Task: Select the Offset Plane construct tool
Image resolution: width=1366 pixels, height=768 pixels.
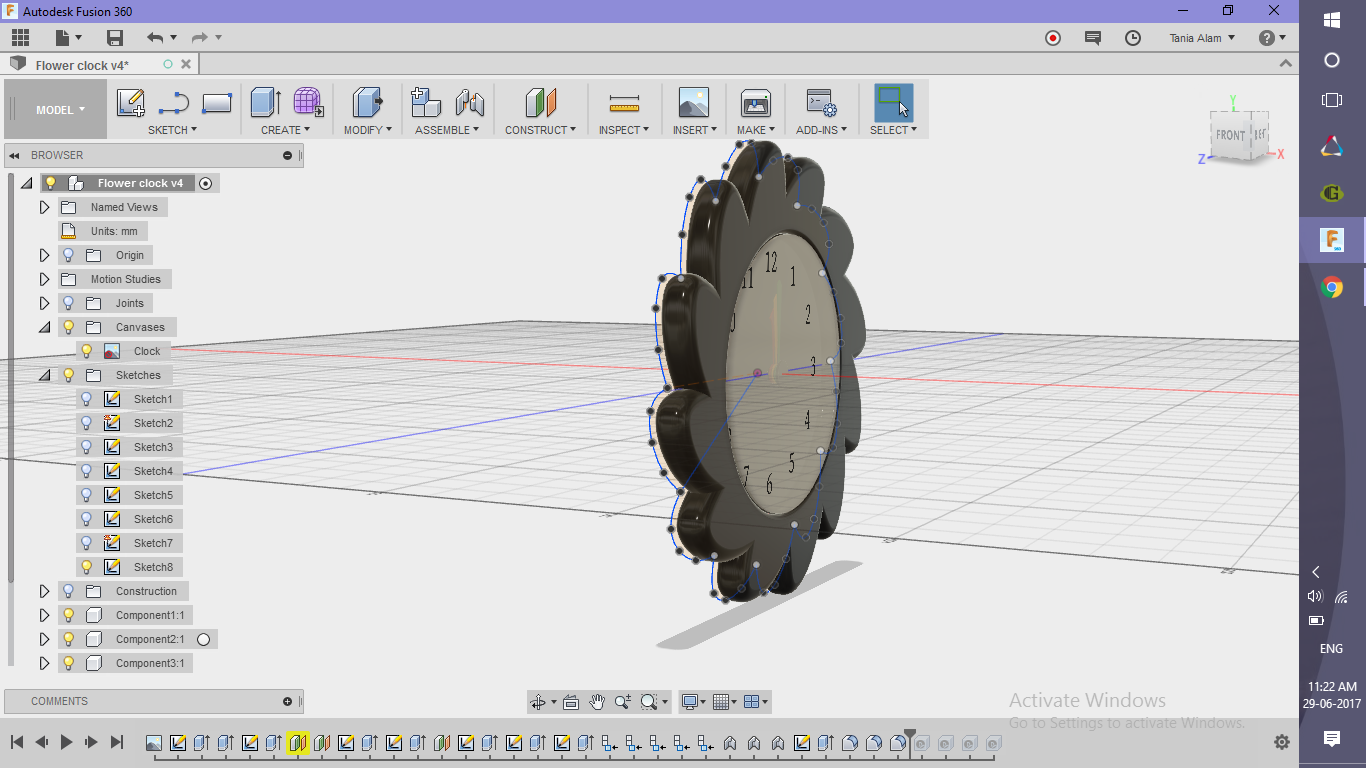Action: pyautogui.click(x=540, y=103)
